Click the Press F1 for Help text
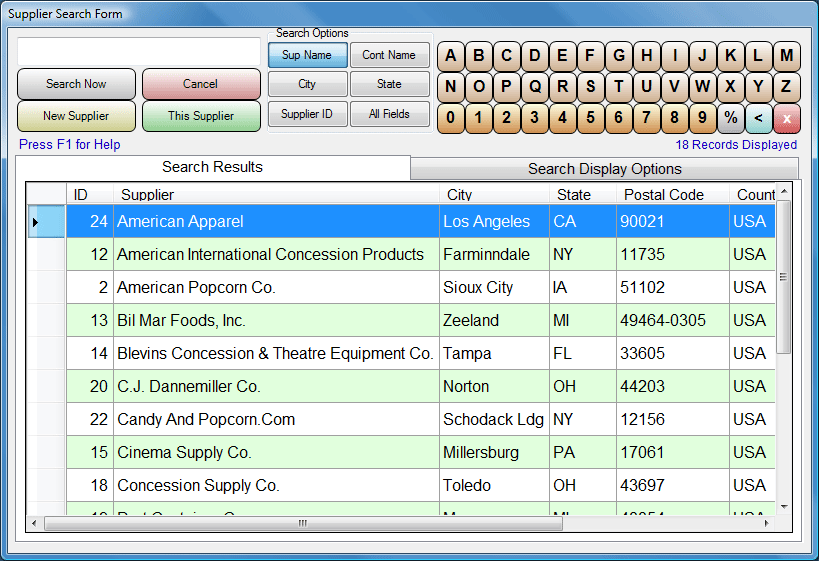819x561 pixels. pyautogui.click(x=69, y=144)
